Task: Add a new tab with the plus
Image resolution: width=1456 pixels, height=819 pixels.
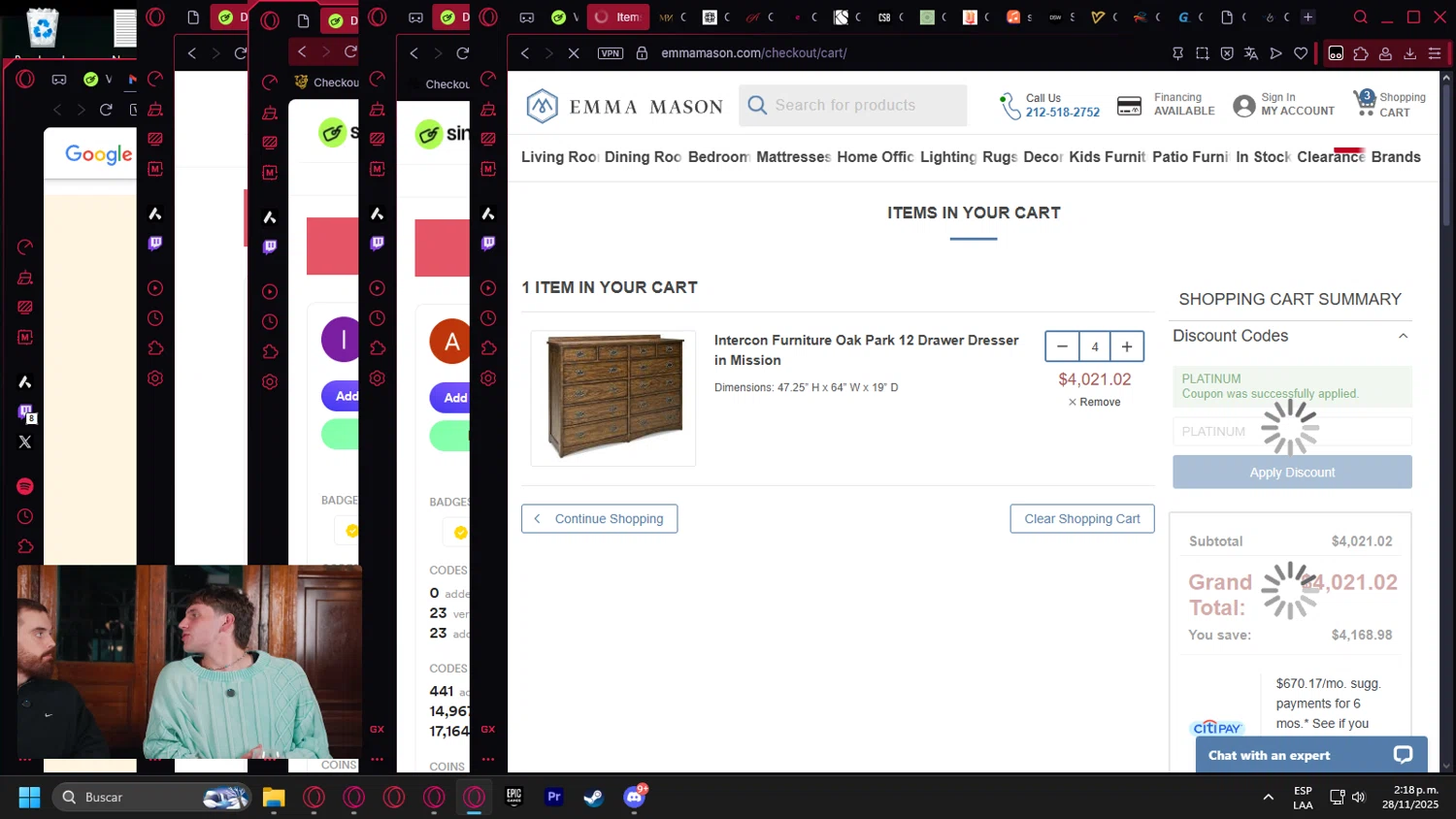Action: [1307, 16]
